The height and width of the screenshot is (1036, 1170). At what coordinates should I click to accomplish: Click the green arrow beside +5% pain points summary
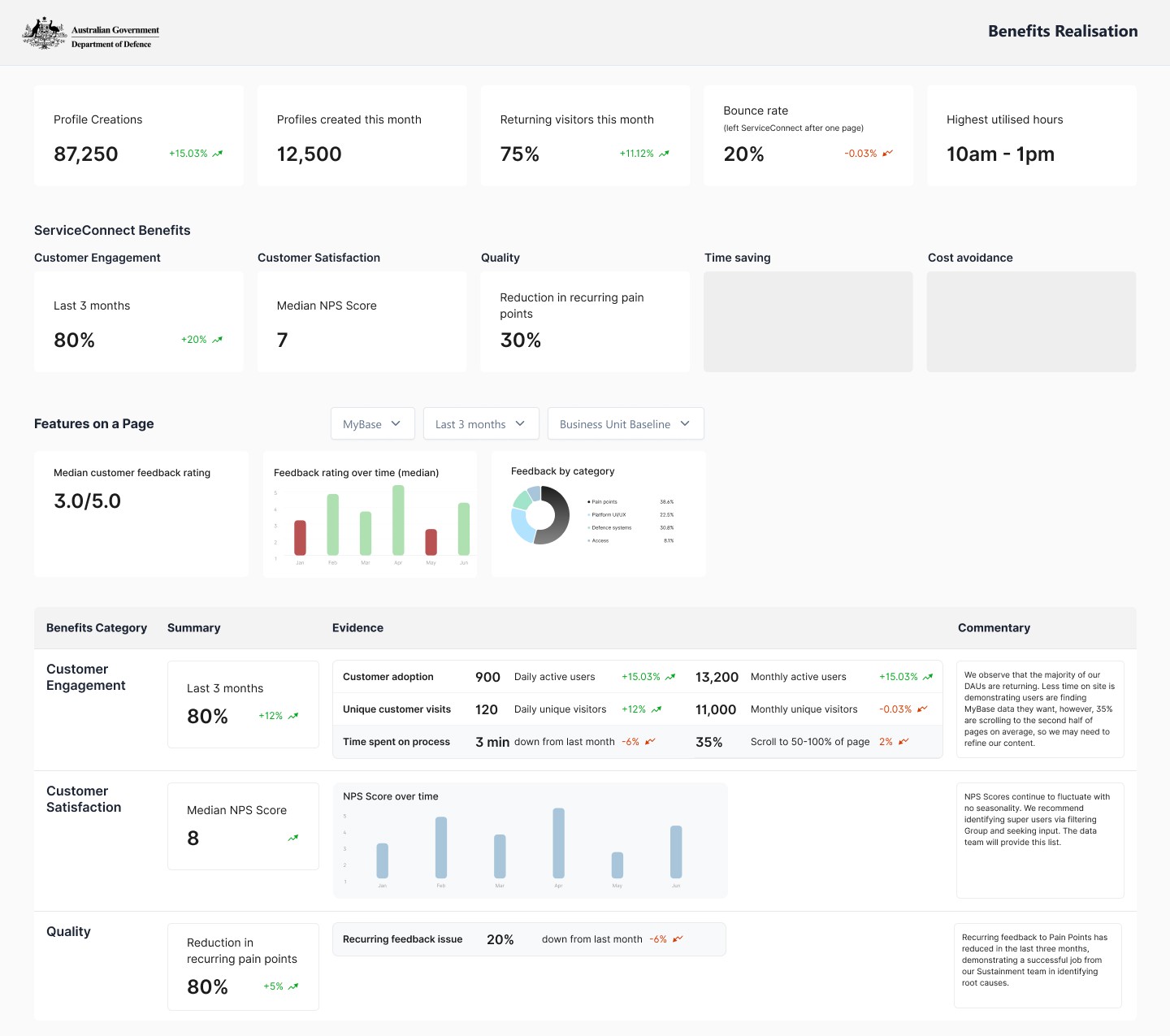293,986
